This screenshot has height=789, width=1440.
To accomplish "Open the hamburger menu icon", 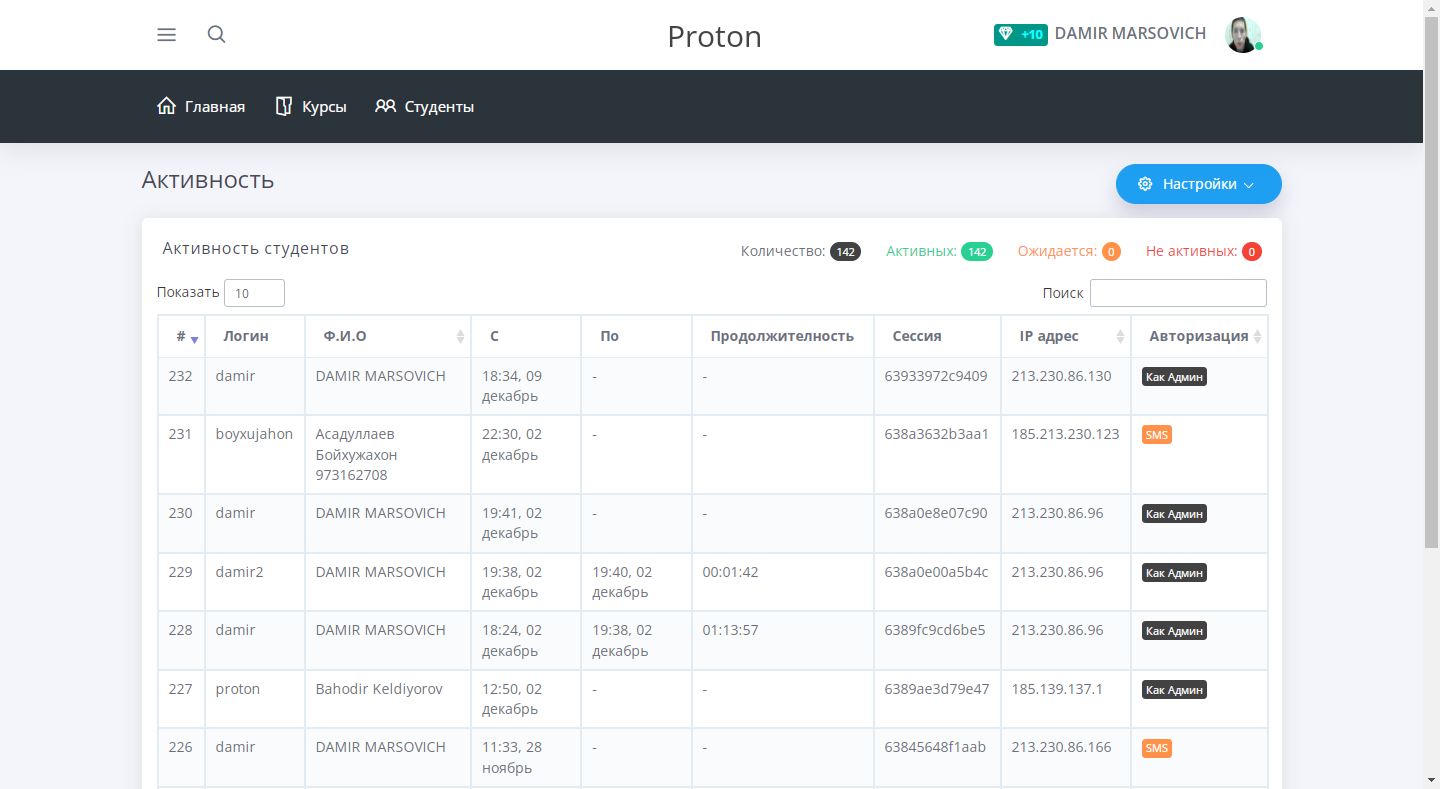I will pos(167,35).
